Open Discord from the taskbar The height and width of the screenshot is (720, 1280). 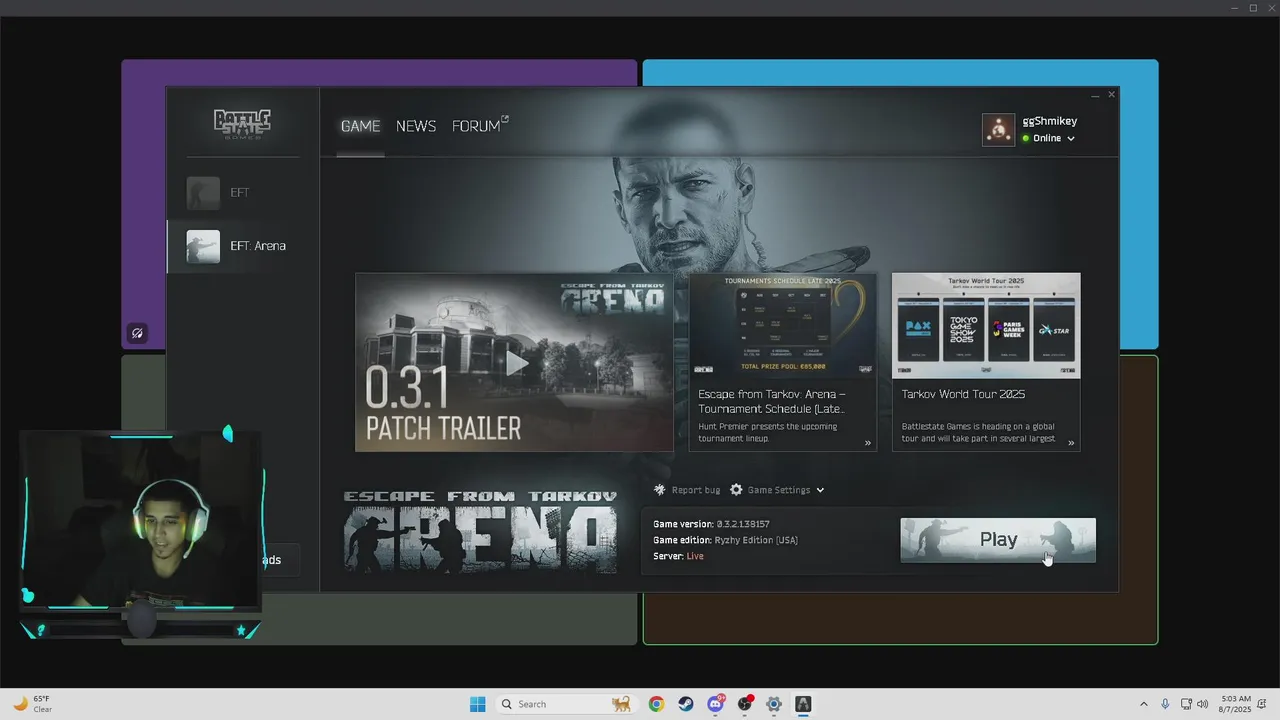click(715, 704)
